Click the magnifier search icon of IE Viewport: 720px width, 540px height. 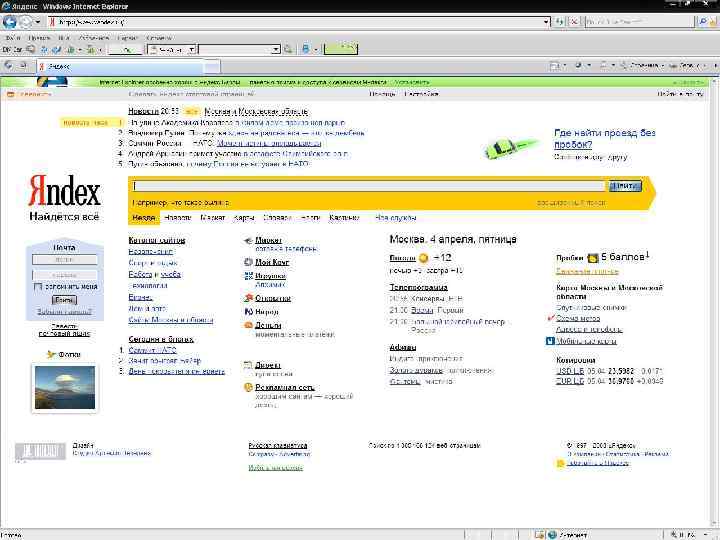703,22
